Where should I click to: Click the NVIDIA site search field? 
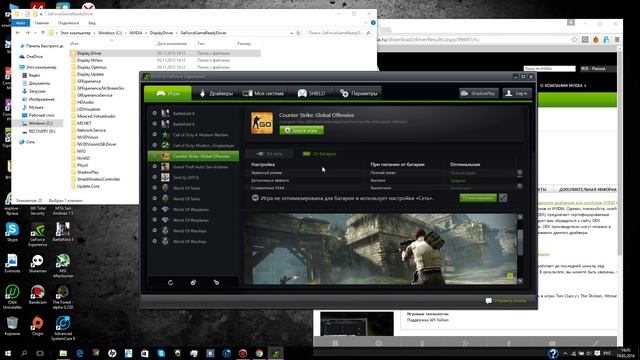[549, 69]
